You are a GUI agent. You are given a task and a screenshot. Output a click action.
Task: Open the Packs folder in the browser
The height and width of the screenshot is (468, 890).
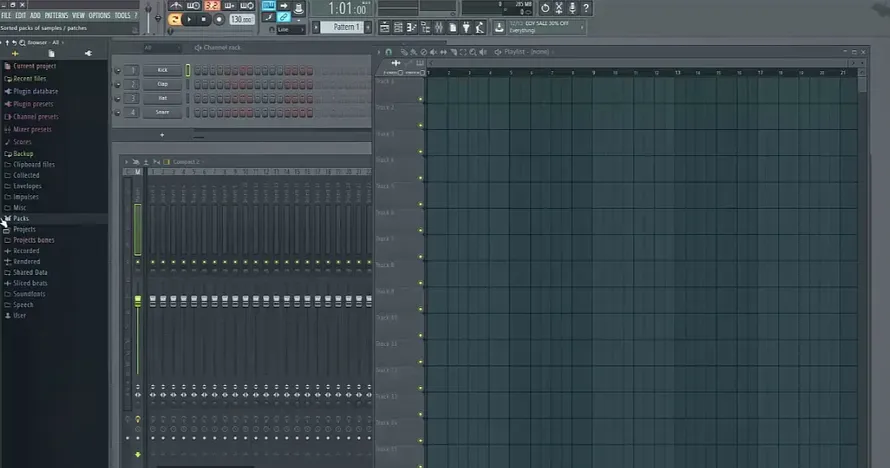pos(21,218)
